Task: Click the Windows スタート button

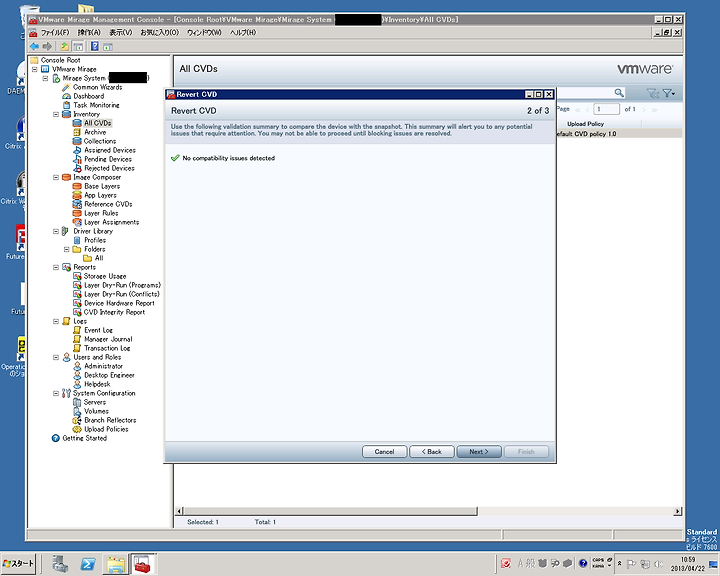Action: [x=18, y=563]
